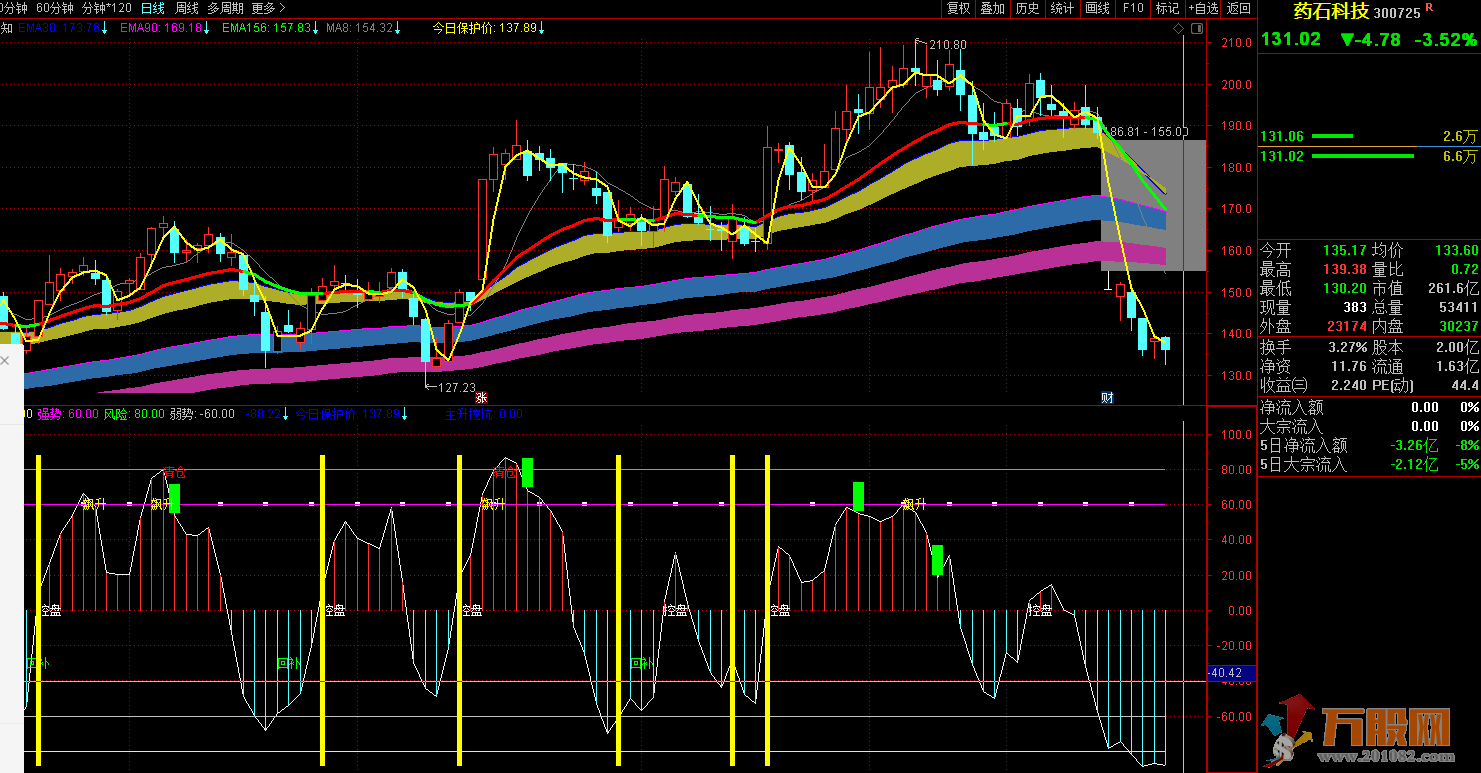1481x773 pixels.
Task: Select the 日线 daily chart period
Action: [x=153, y=8]
